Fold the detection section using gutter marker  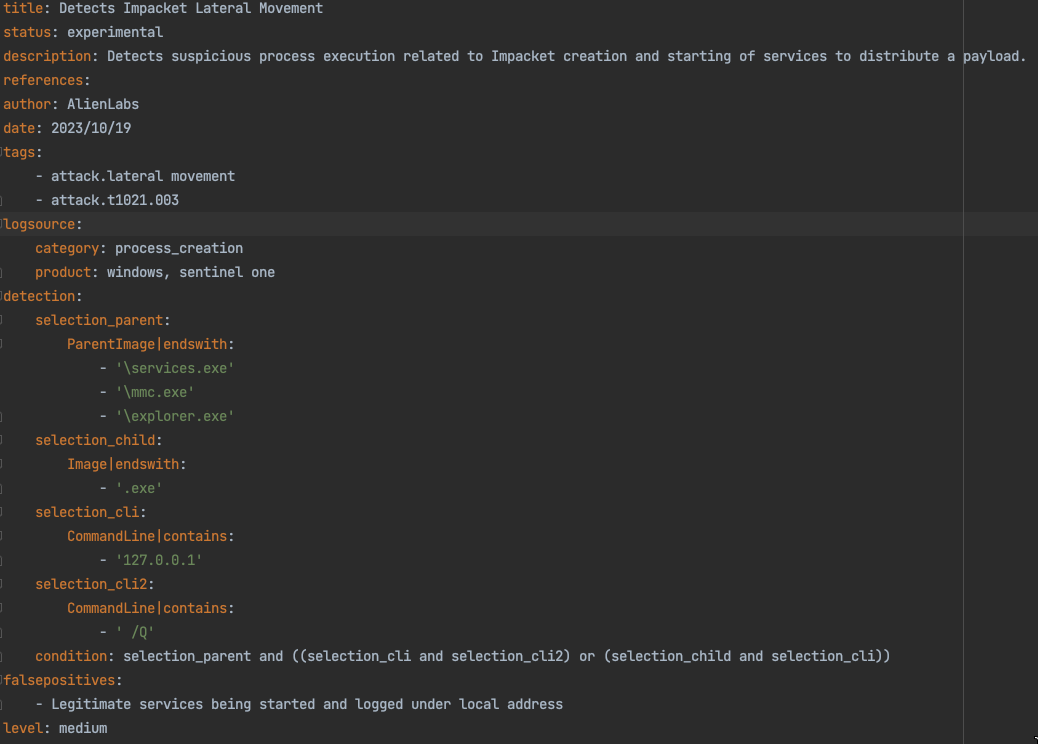pos(3,296)
